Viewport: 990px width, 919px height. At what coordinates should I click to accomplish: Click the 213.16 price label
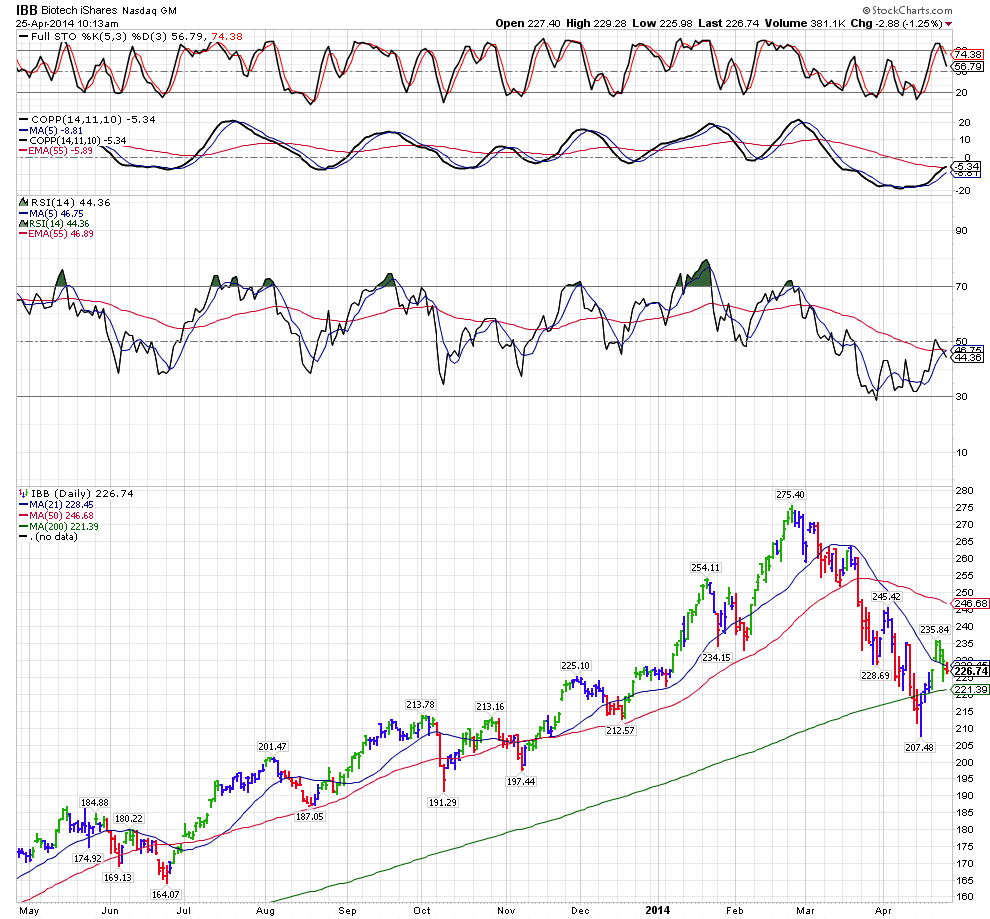(491, 706)
